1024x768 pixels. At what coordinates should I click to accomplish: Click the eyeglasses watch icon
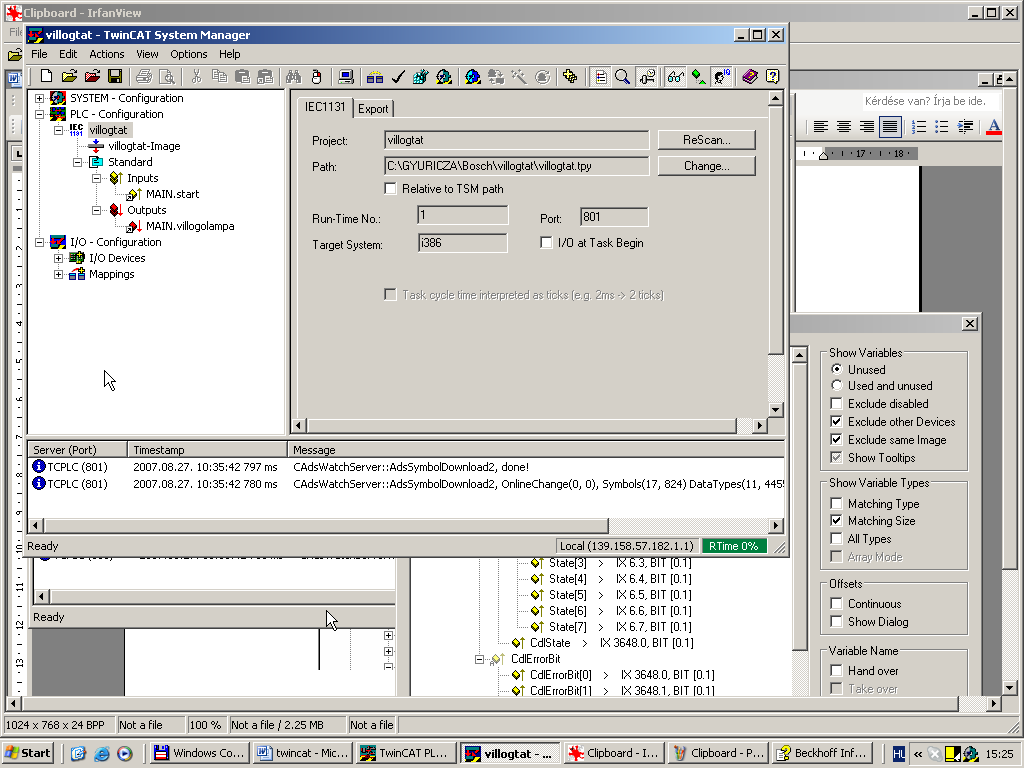click(675, 77)
